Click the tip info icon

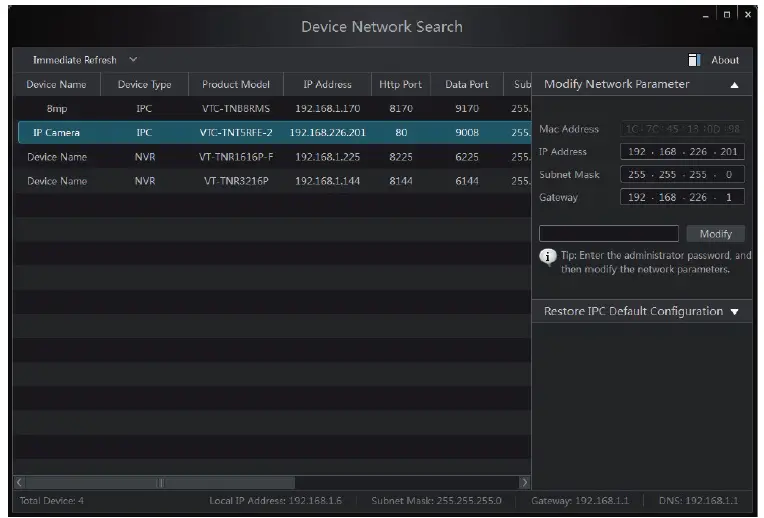[x=548, y=257]
